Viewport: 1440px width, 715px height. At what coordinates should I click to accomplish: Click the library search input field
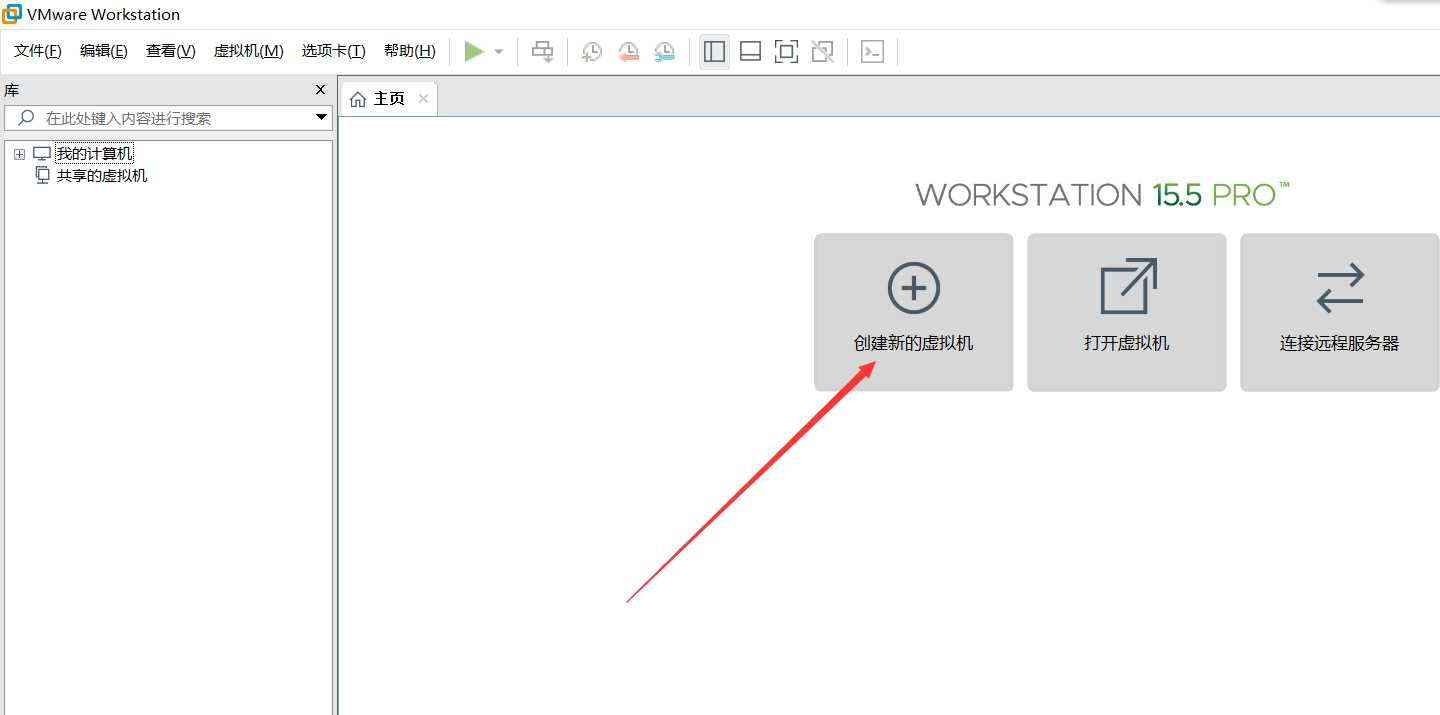tap(168, 118)
